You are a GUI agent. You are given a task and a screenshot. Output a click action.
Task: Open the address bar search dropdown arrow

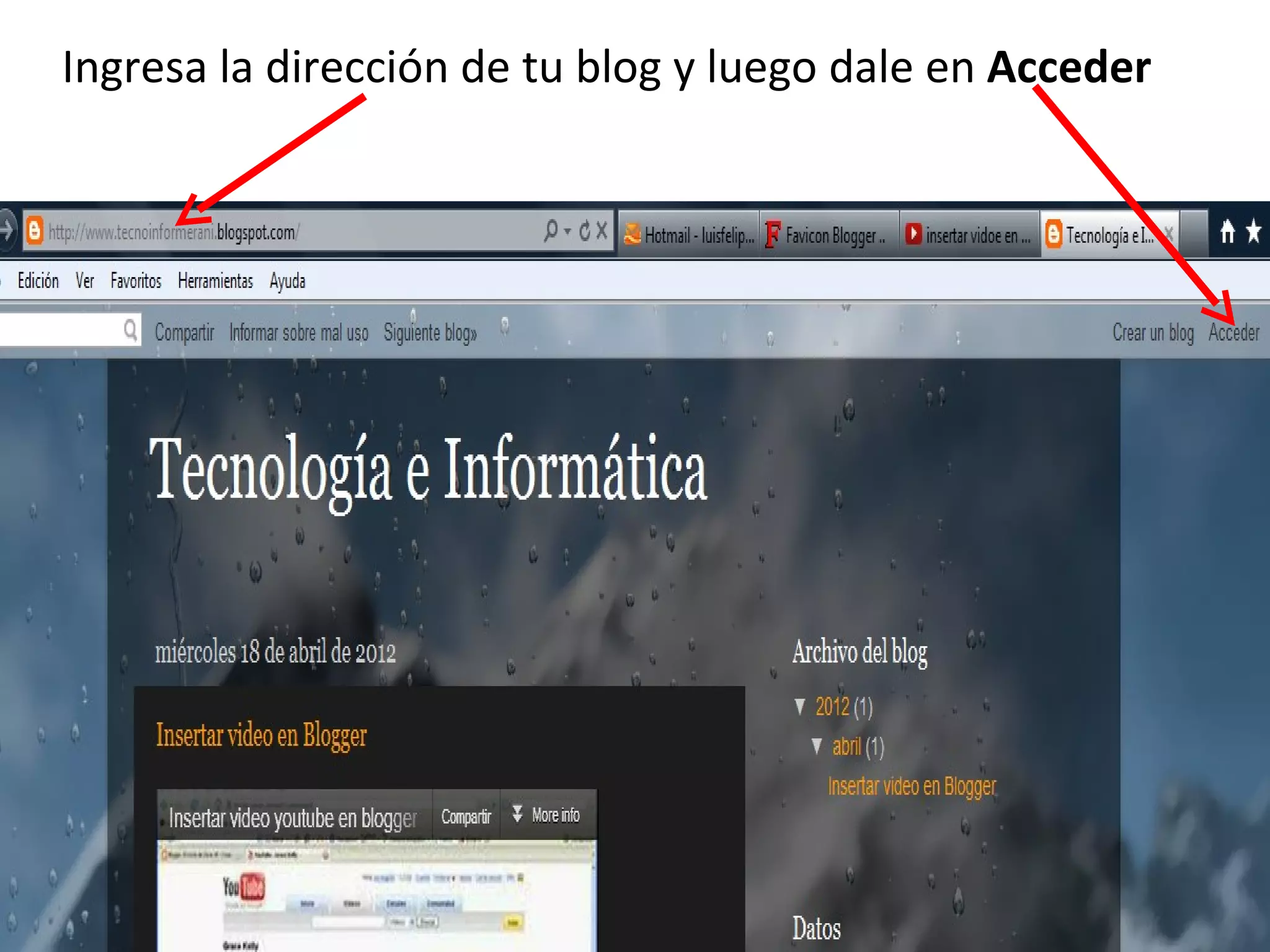point(567,232)
